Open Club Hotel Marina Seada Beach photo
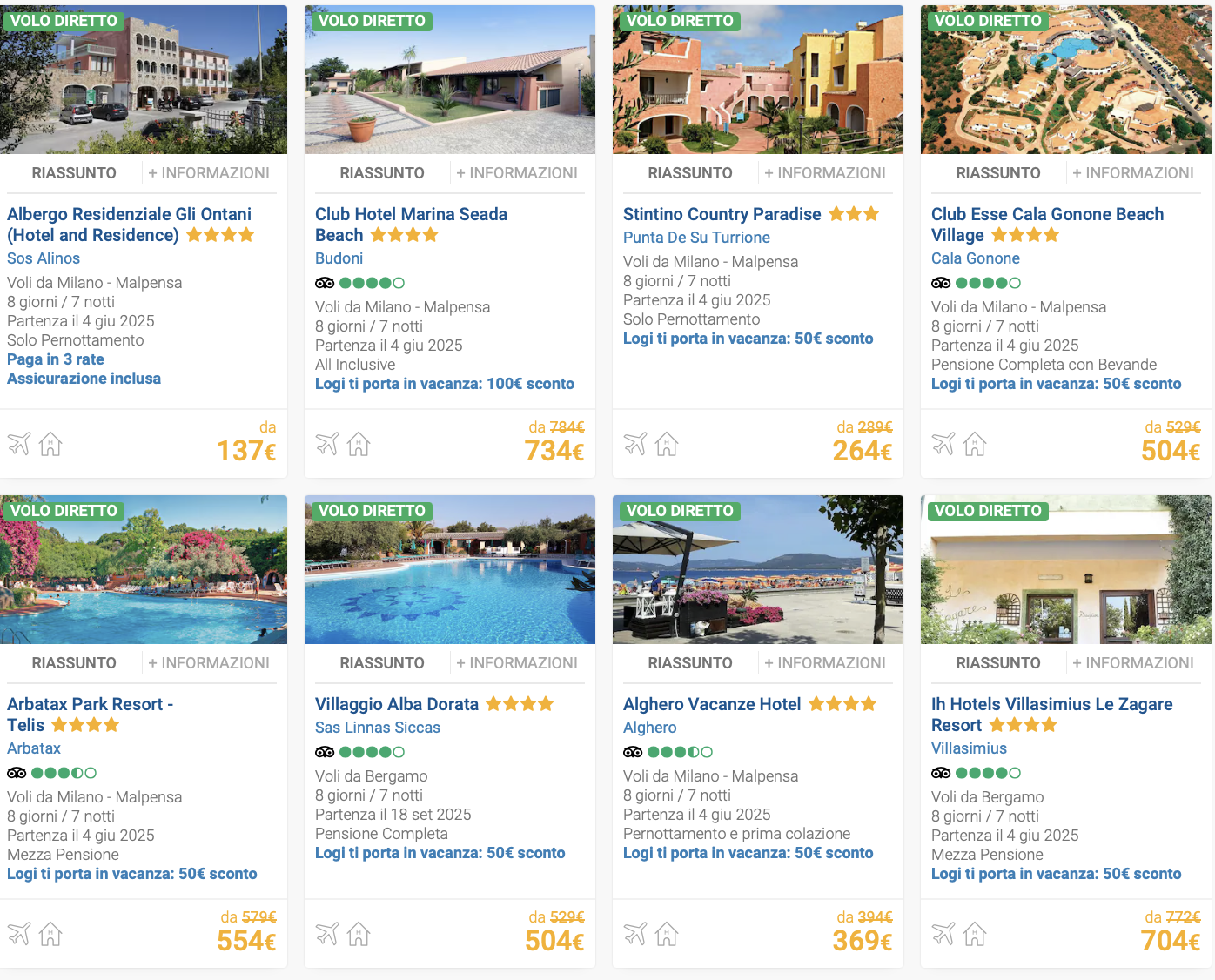 pyautogui.click(x=450, y=80)
